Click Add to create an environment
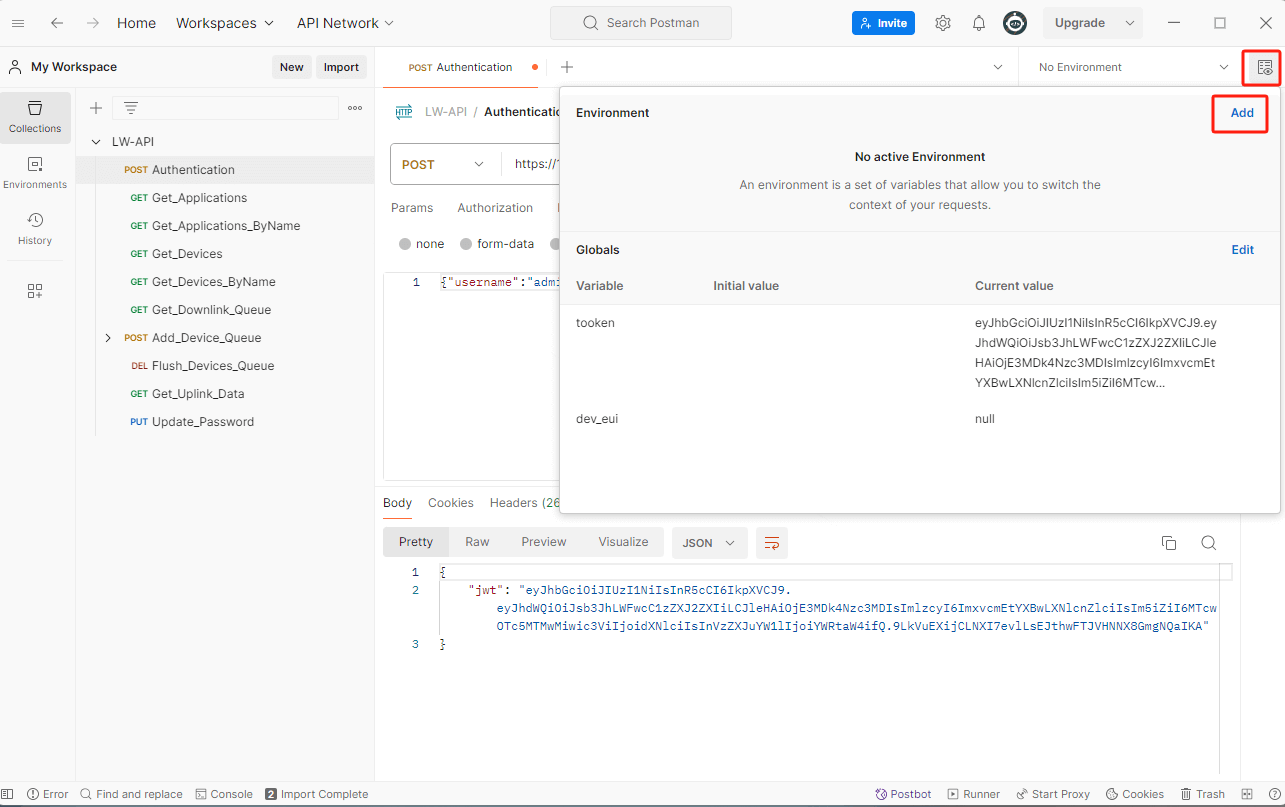 [1241, 113]
